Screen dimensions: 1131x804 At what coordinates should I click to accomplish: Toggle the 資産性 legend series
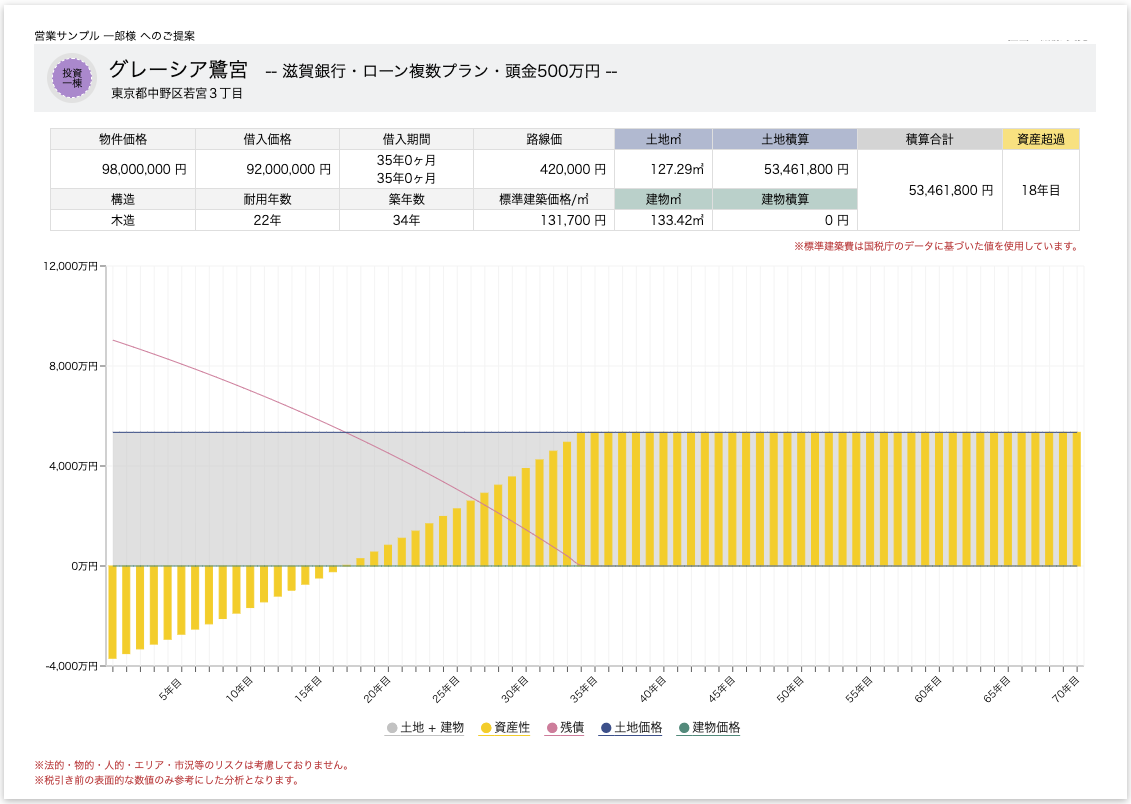pyautogui.click(x=505, y=728)
